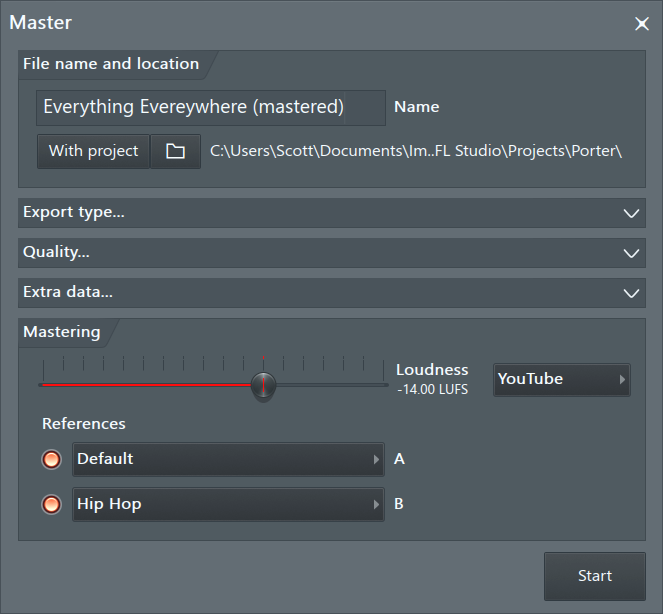Click the Export type chevron arrow

click(630, 213)
